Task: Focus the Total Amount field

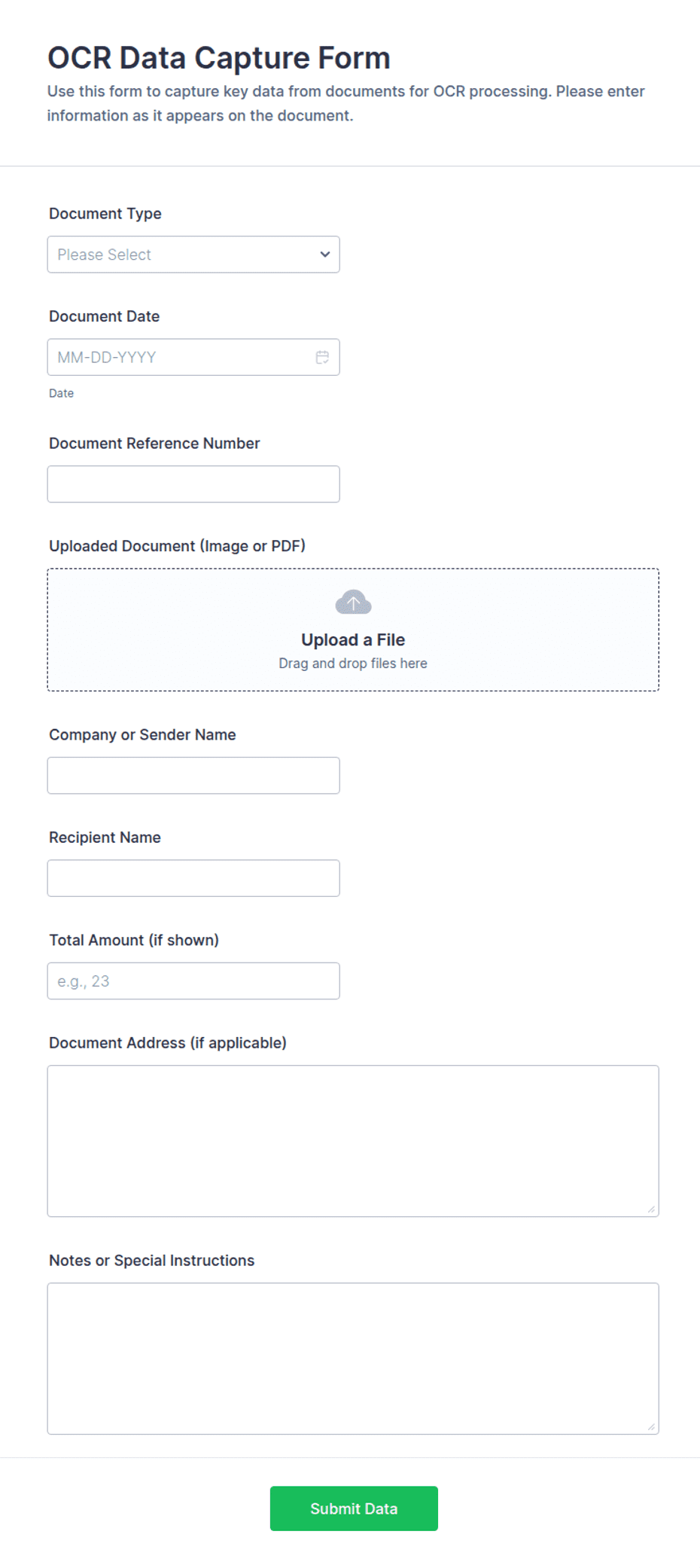Action: [193, 981]
